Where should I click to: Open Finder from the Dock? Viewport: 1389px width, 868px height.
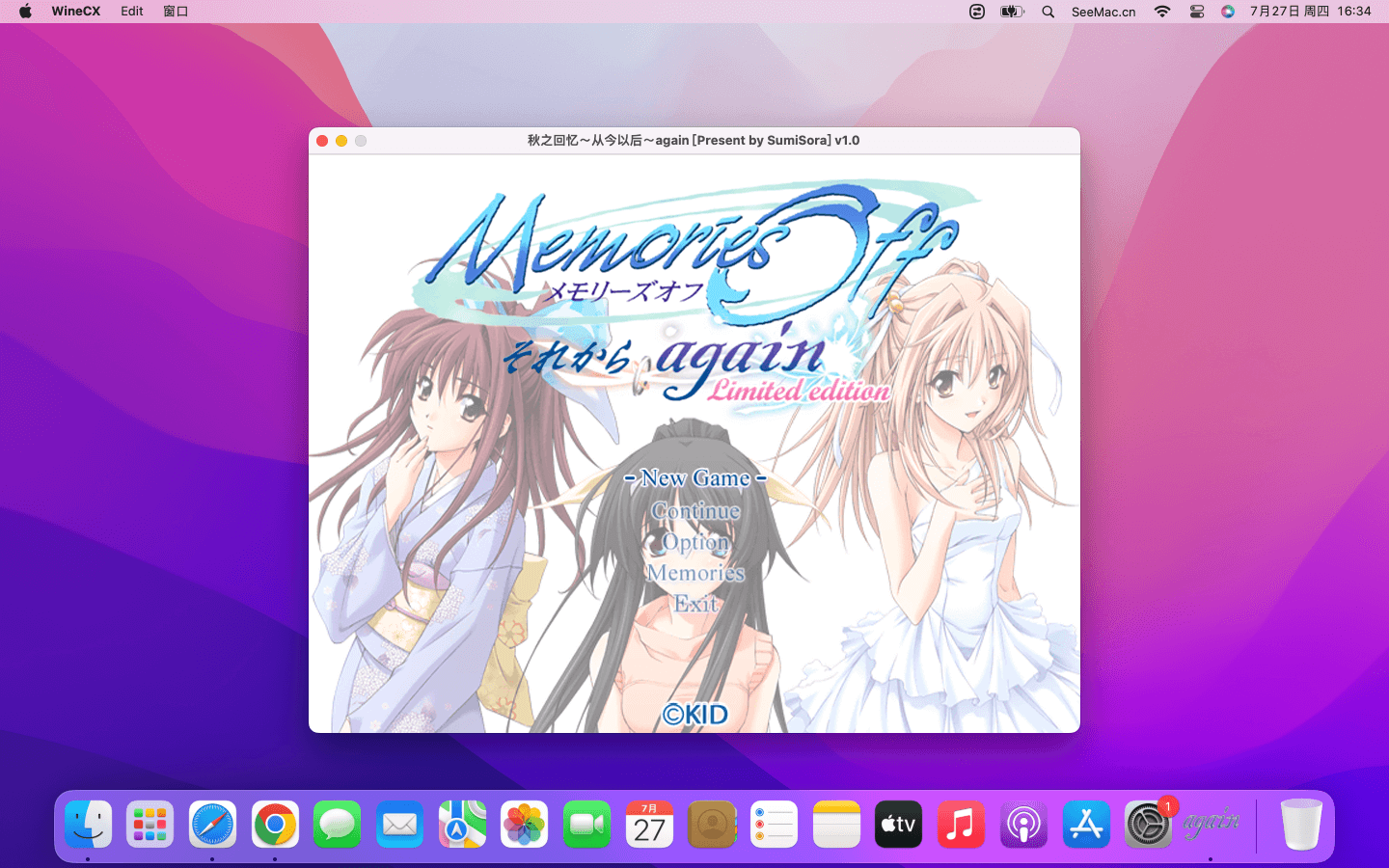click(89, 824)
